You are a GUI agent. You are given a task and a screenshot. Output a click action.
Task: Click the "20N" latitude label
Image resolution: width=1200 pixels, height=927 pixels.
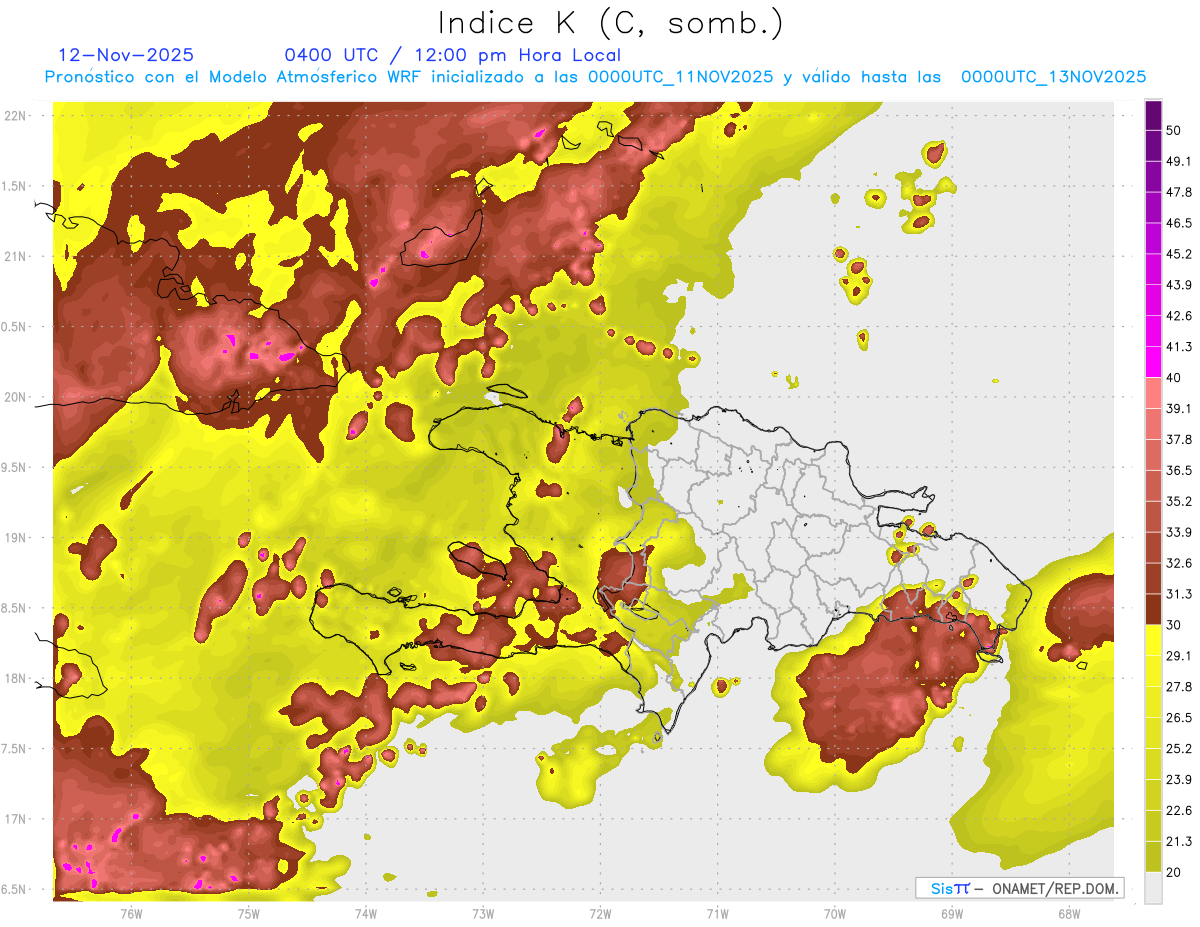coord(15,397)
